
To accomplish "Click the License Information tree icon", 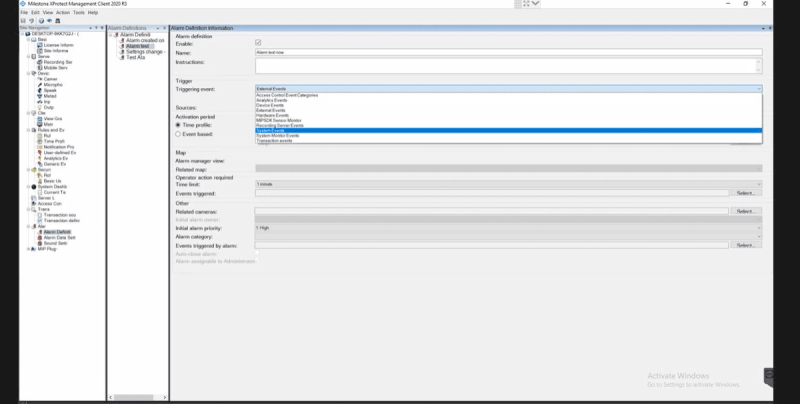I will 40,45.
